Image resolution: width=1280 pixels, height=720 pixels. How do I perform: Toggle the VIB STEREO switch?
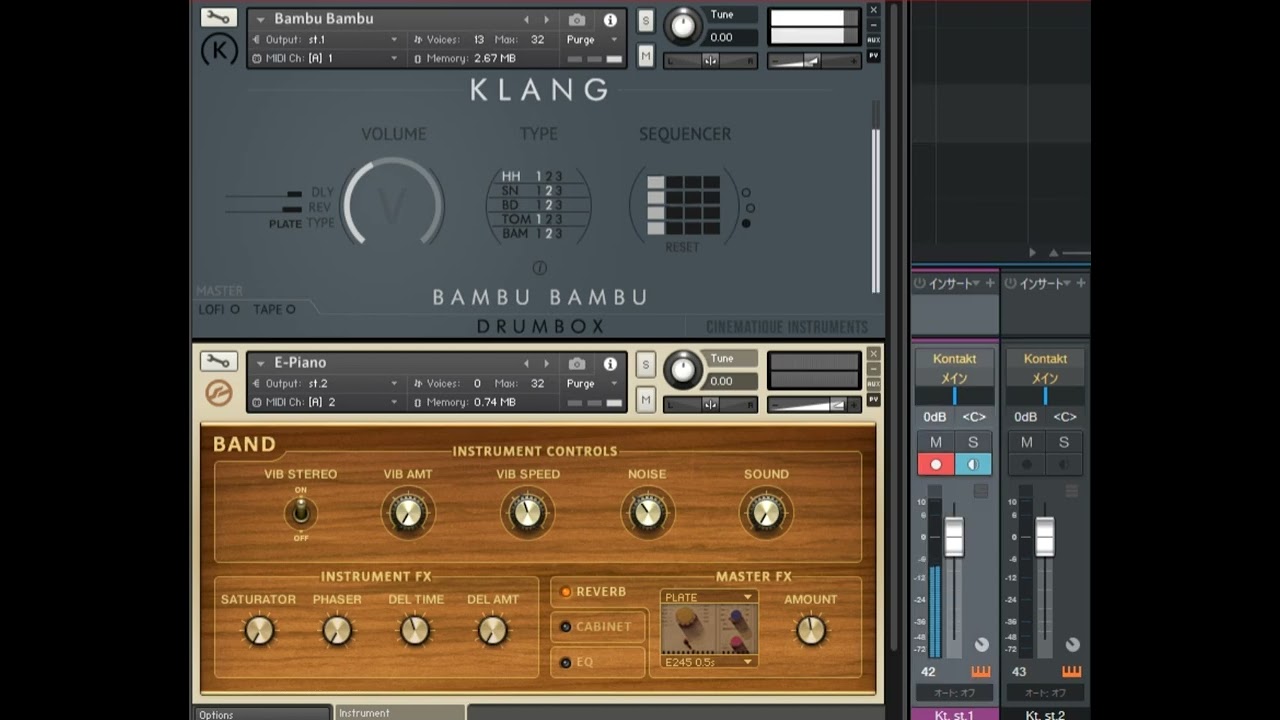pos(300,513)
